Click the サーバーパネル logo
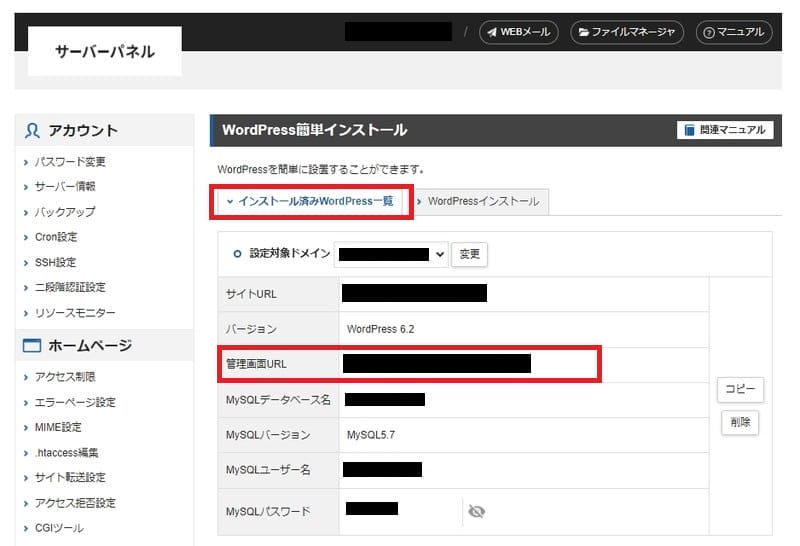 pos(105,52)
